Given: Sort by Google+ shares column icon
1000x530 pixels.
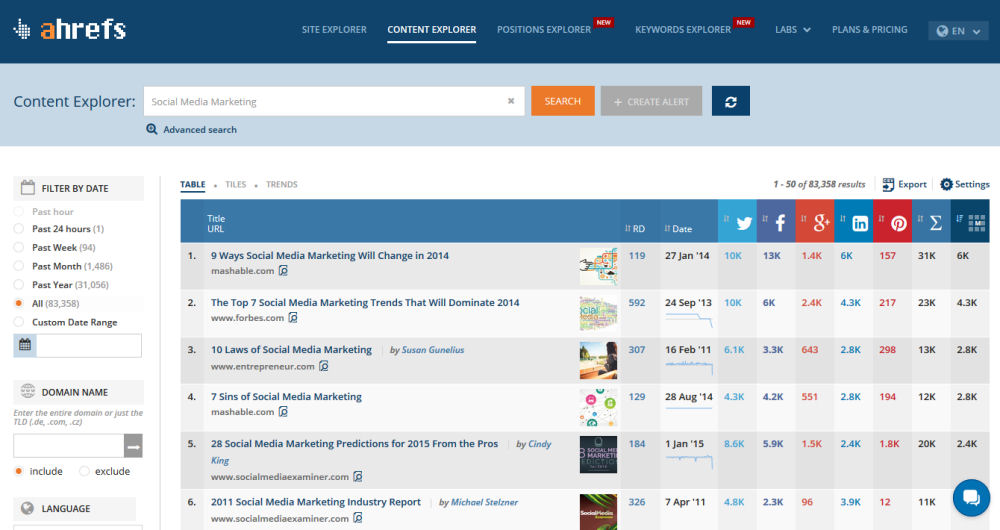Looking at the screenshot, I should click(x=821, y=223).
